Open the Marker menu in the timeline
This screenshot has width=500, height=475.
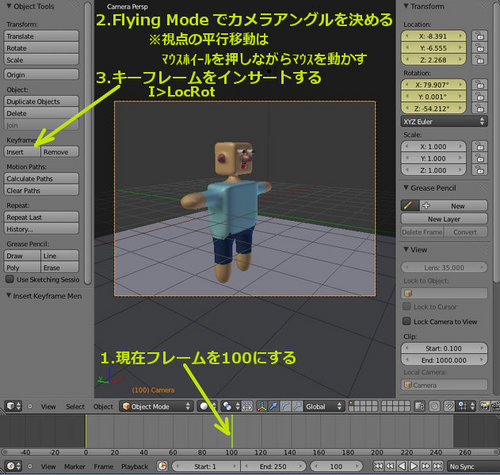75,466
